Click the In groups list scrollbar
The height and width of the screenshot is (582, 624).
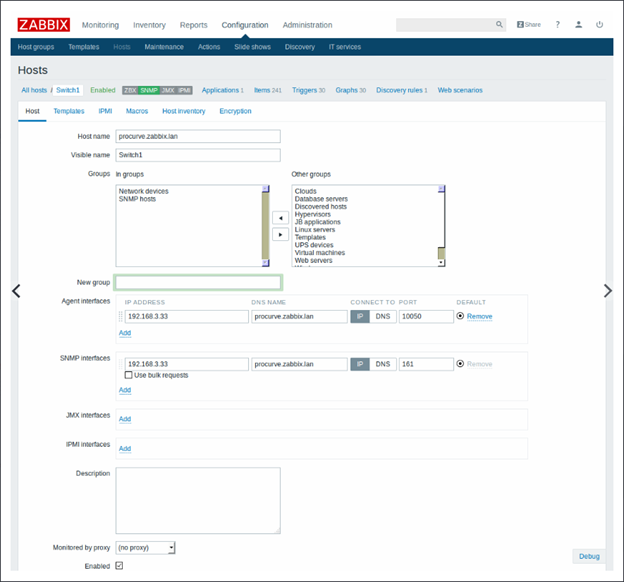click(265, 226)
